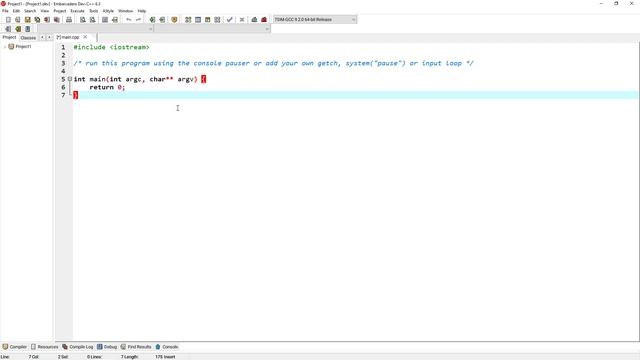Open the first class browser combo box

96,29
